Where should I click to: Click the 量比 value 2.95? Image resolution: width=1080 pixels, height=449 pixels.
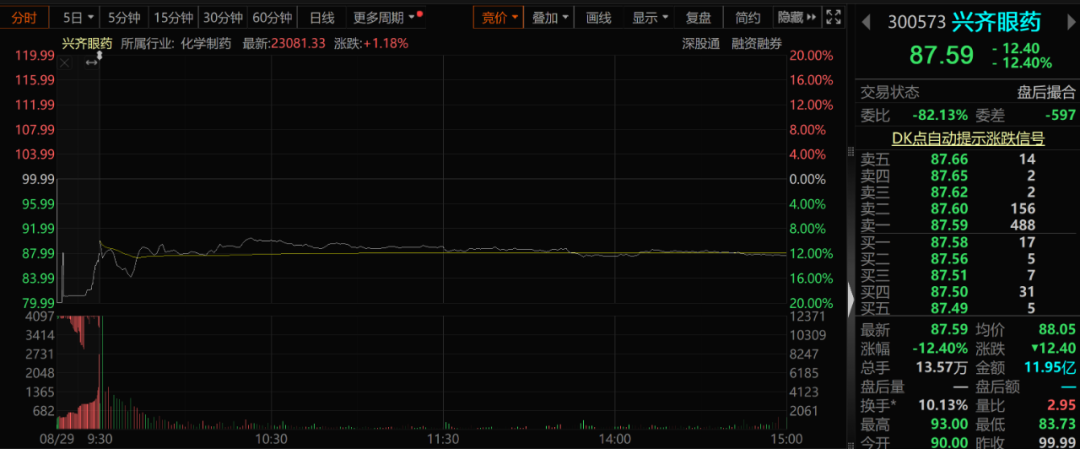point(1062,404)
